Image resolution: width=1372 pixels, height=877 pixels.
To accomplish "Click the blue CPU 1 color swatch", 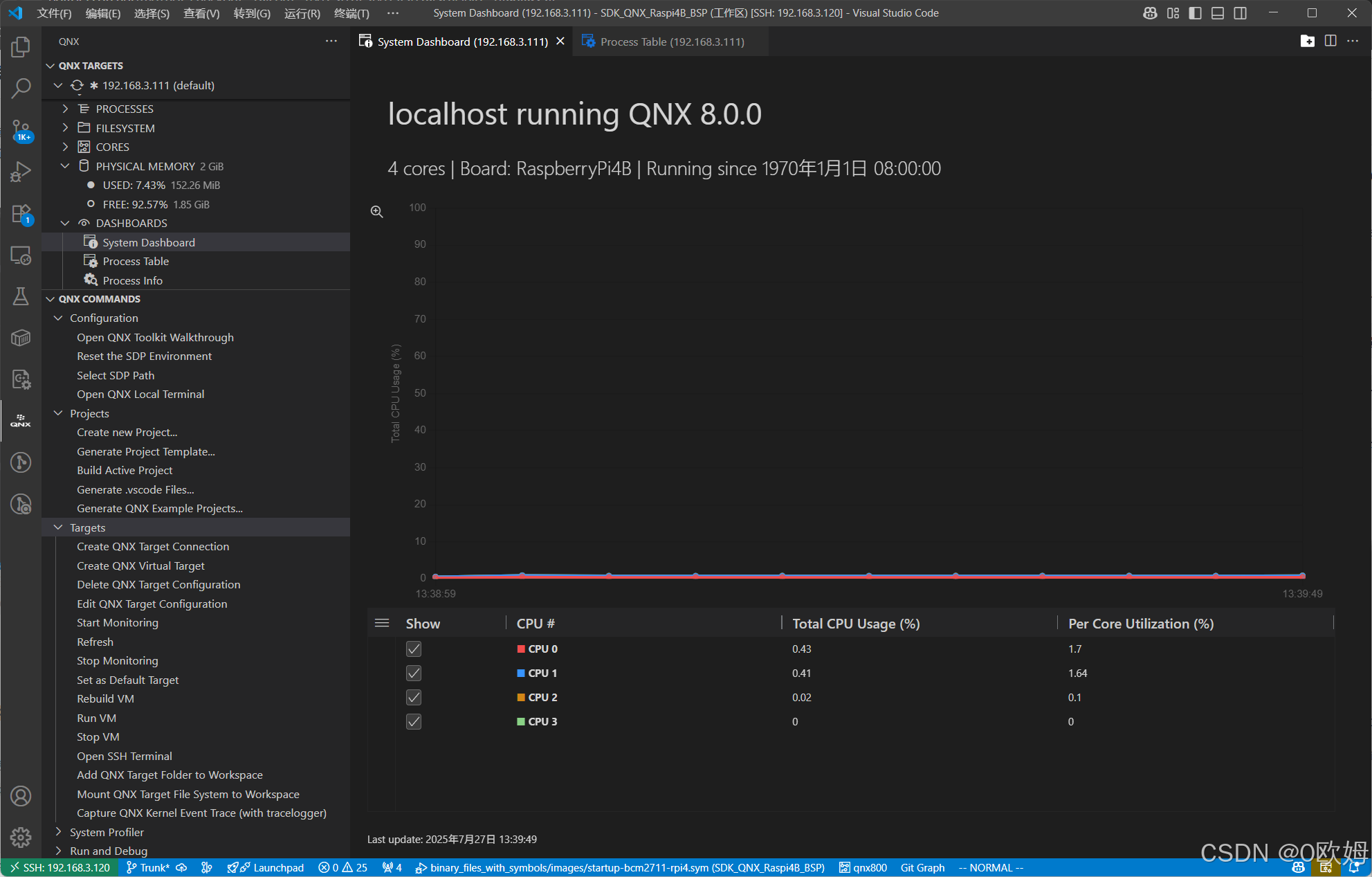I will (x=521, y=673).
